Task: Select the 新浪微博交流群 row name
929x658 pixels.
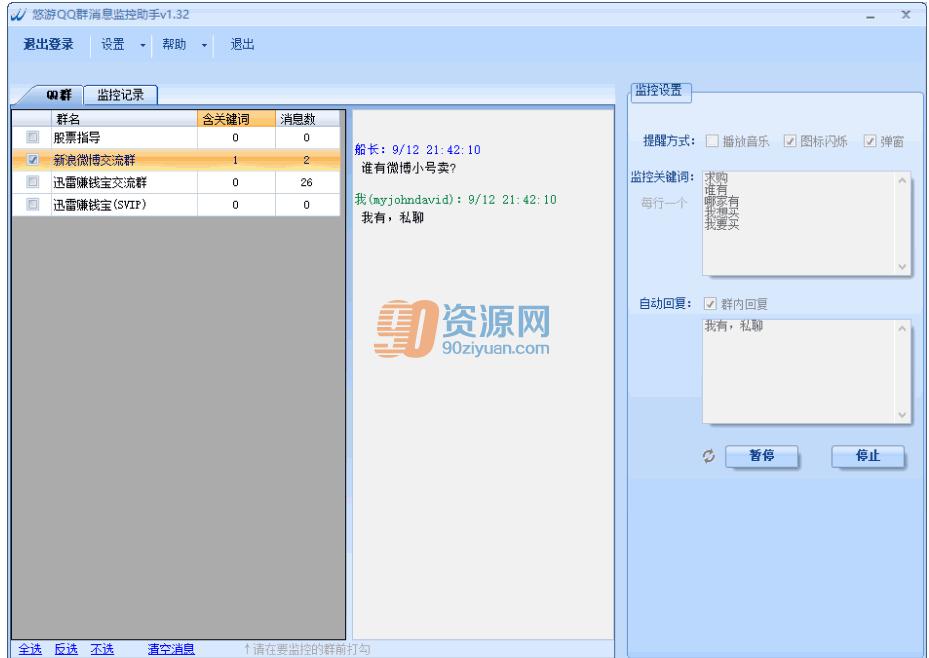Action: point(94,160)
